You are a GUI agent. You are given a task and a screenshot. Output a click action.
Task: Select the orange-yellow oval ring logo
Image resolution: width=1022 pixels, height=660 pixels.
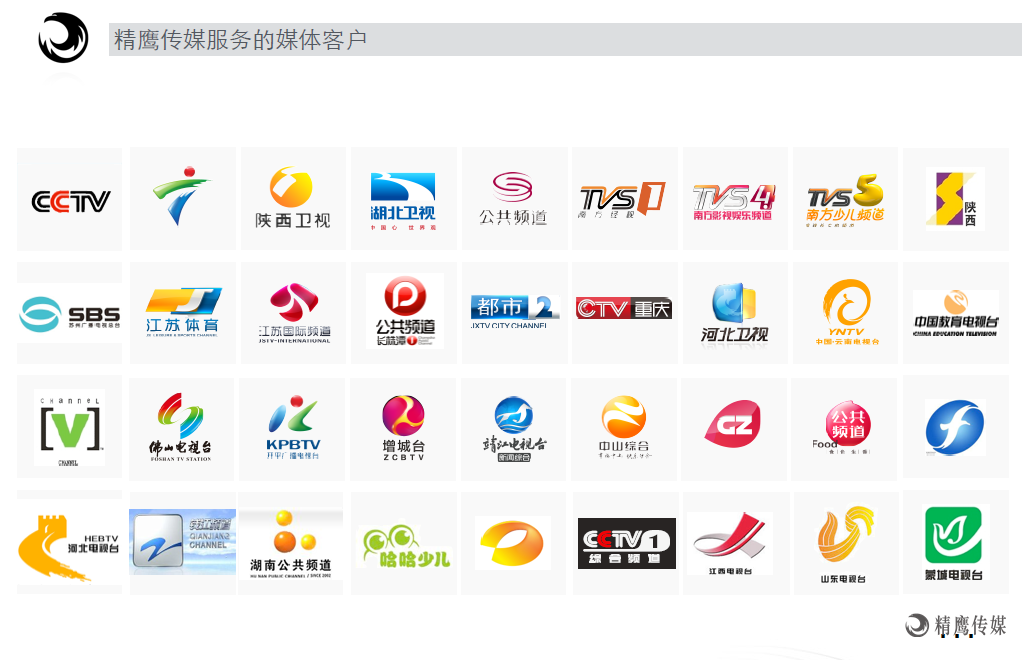[x=512, y=543]
